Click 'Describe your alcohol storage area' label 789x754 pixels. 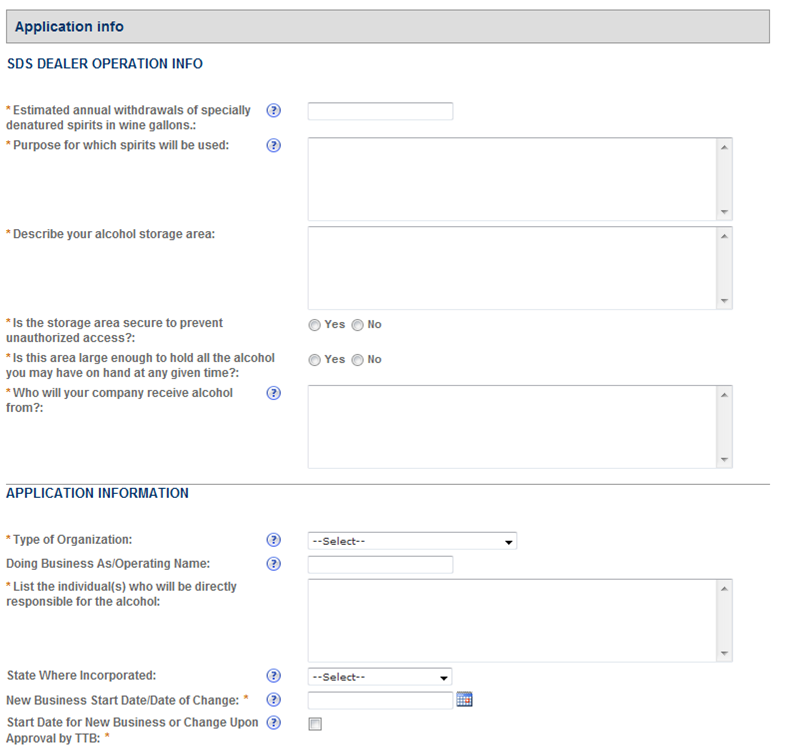click(x=114, y=234)
